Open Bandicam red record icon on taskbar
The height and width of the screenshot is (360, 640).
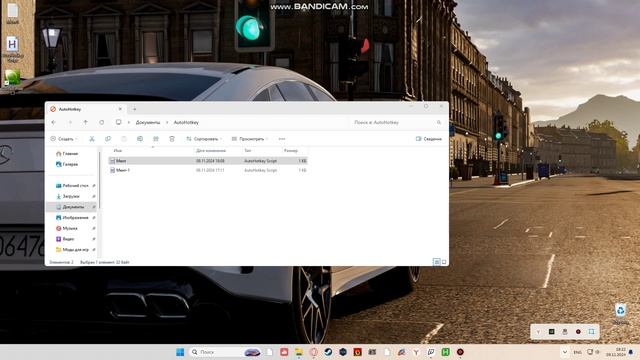(460, 352)
